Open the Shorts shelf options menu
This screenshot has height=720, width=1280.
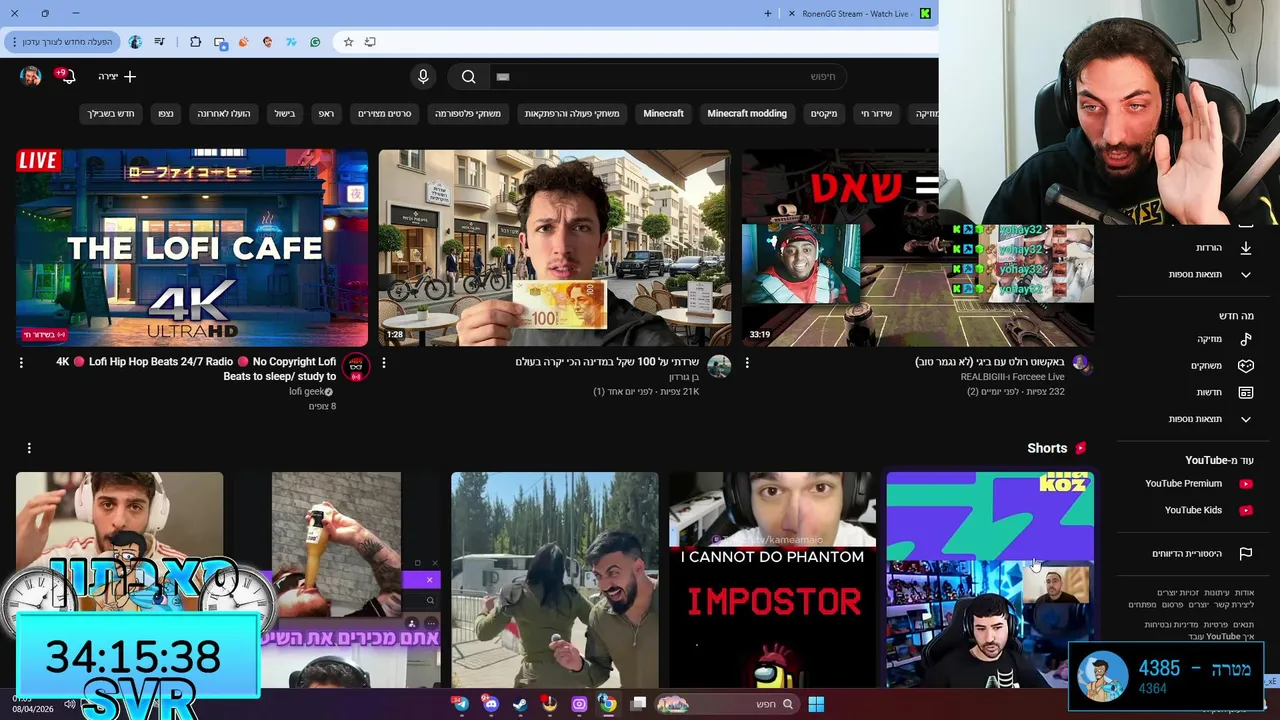(29, 448)
